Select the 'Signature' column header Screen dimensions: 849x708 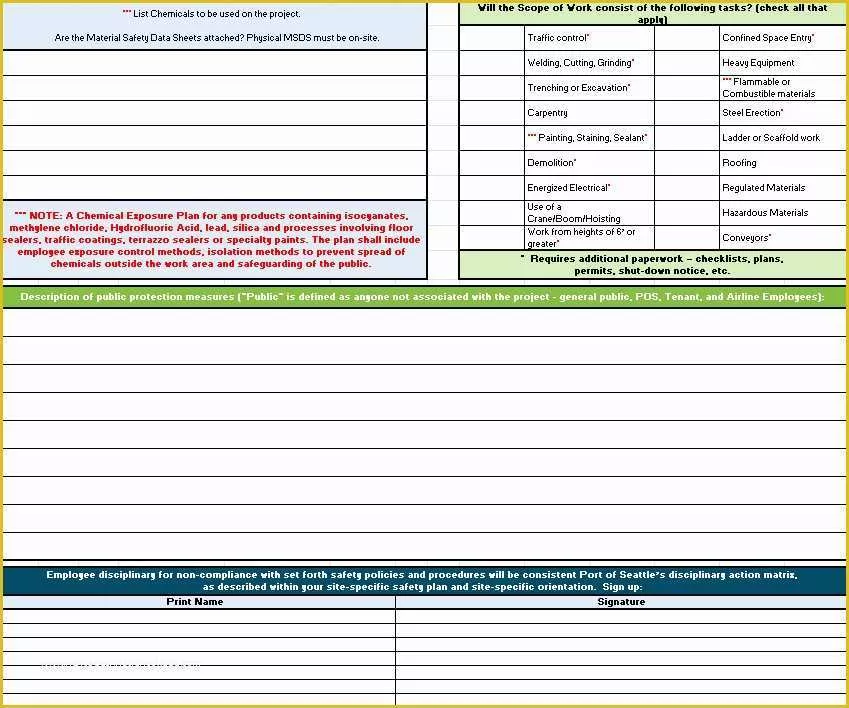(621, 602)
